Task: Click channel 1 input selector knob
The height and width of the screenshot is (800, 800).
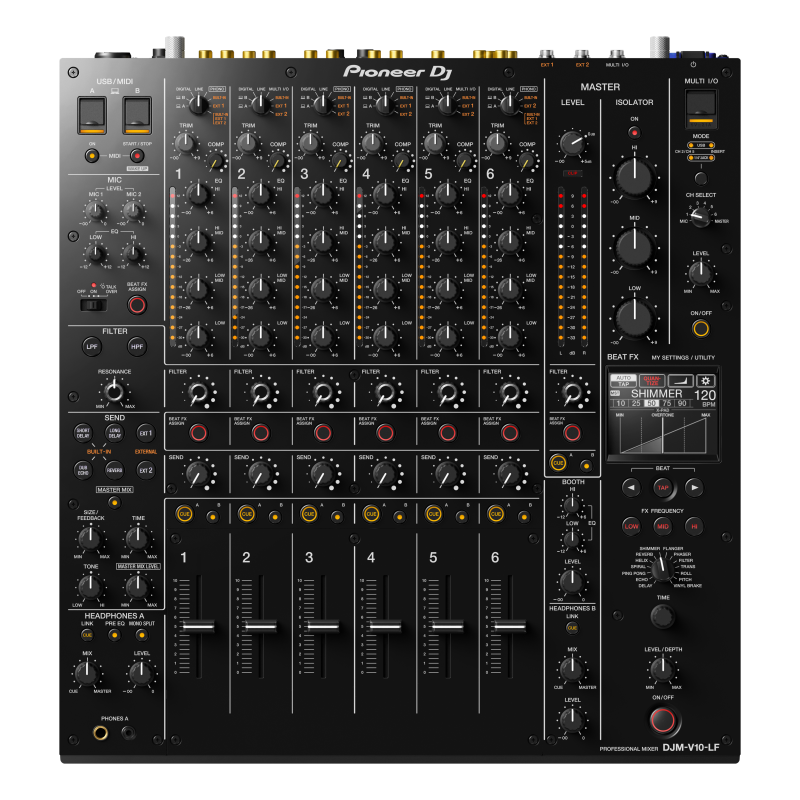Action: coord(198,104)
